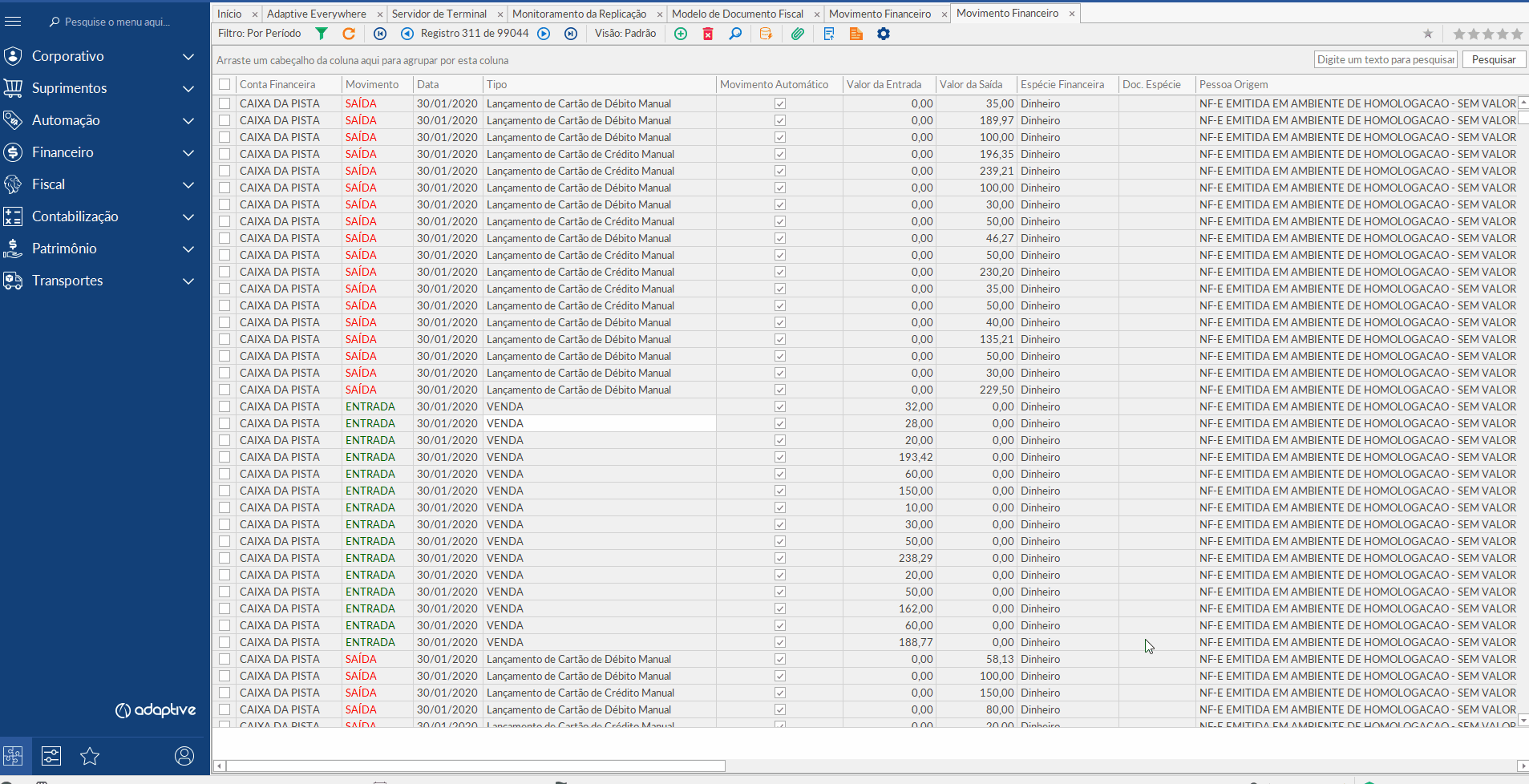Expand the Contabilização menu chevron
This screenshot has height=784, width=1529.
click(x=188, y=216)
